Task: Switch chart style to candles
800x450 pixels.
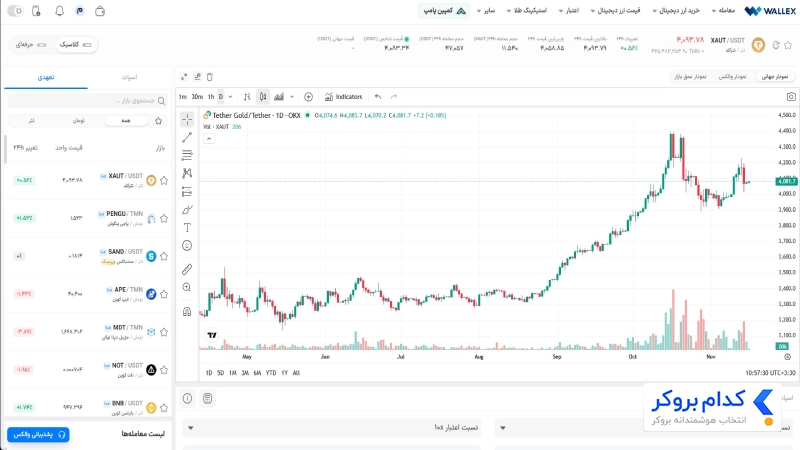Action: 263,97
